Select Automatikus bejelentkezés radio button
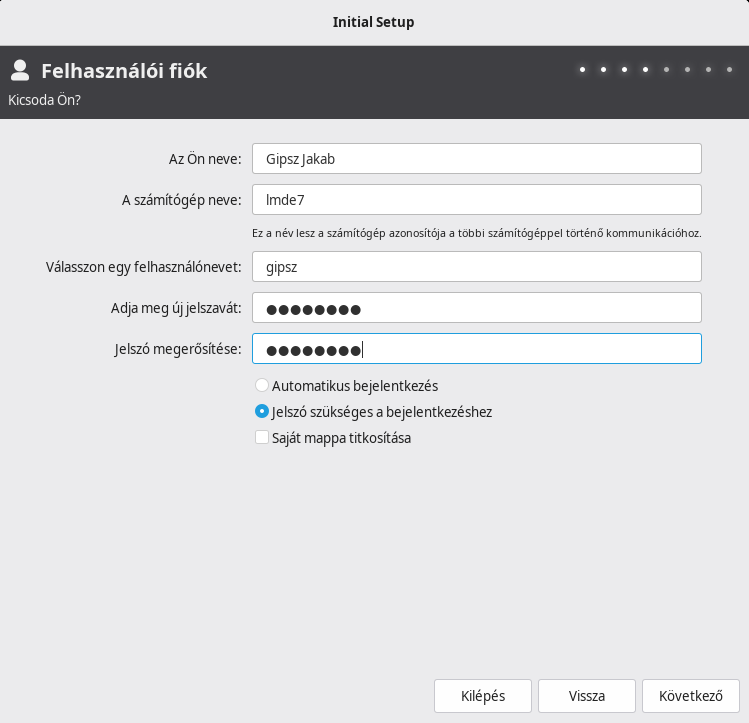Viewport: 749px width, 723px height. pos(262,385)
